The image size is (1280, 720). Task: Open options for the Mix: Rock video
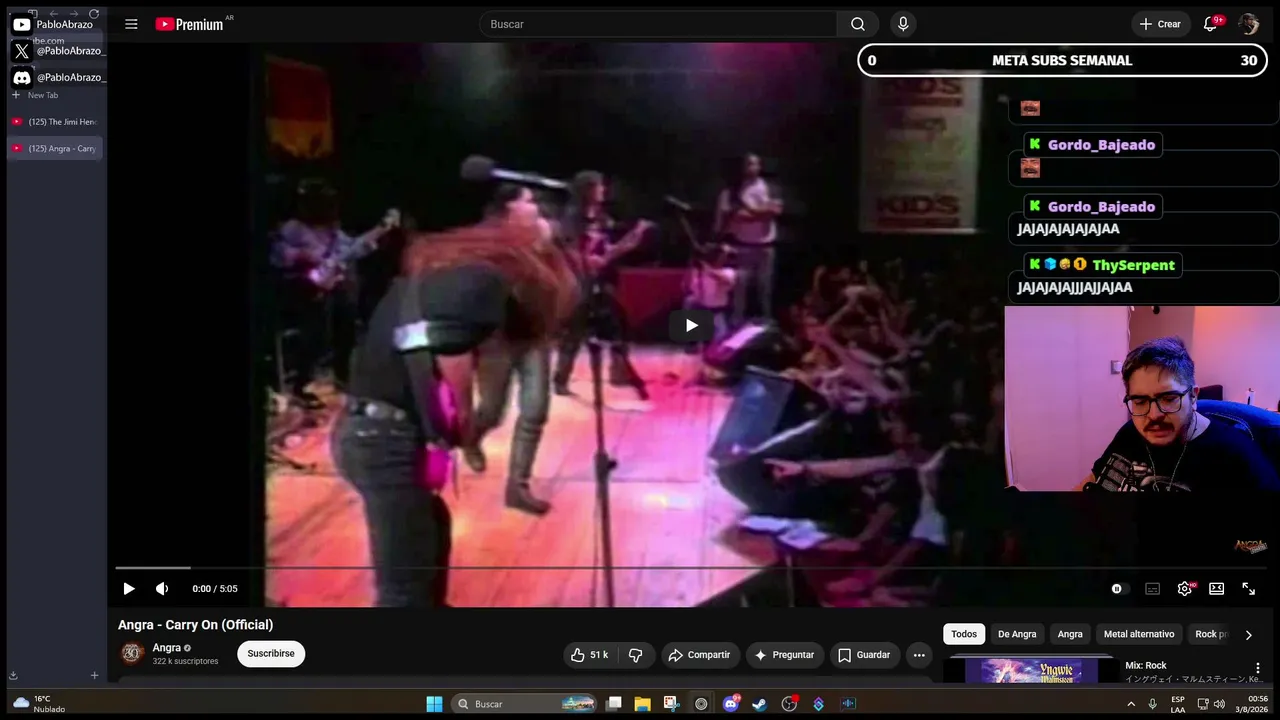(x=1257, y=668)
